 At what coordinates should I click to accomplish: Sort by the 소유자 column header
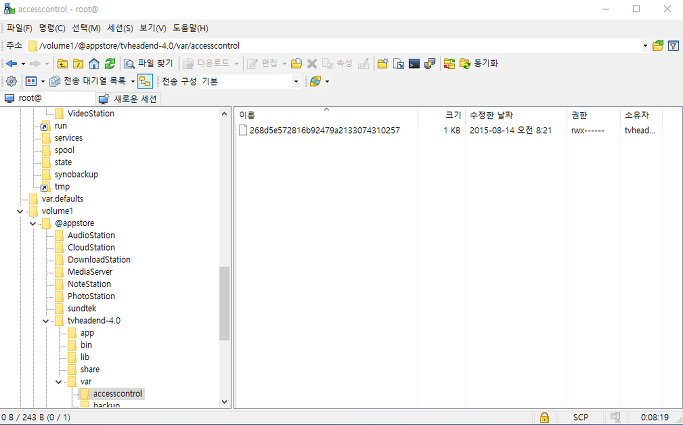point(641,115)
